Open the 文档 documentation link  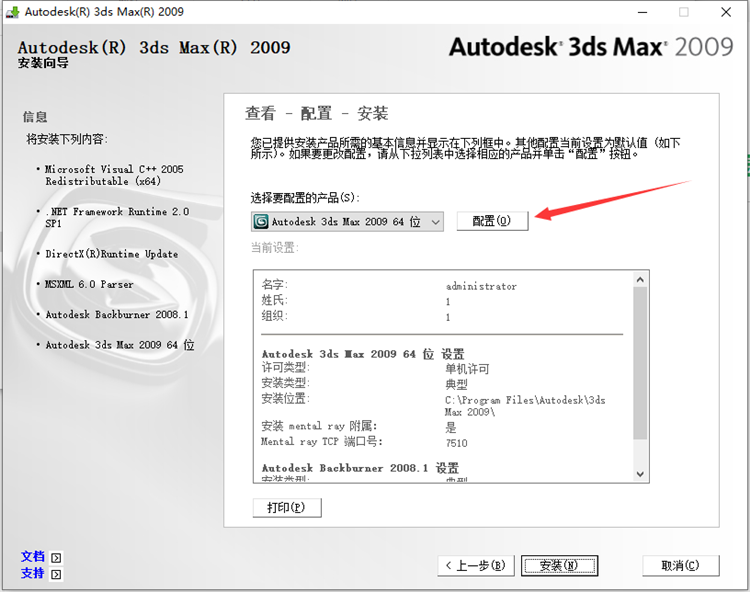pos(33,557)
